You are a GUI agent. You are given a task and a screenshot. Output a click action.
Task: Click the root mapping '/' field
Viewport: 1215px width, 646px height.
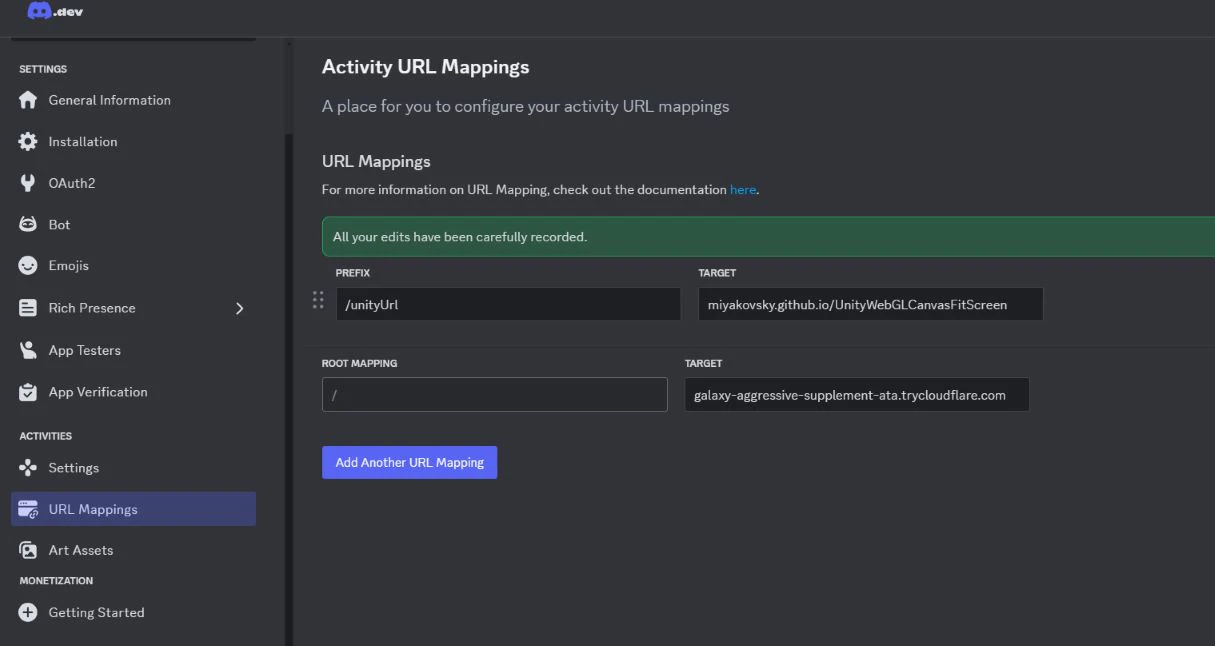[x=494, y=394]
